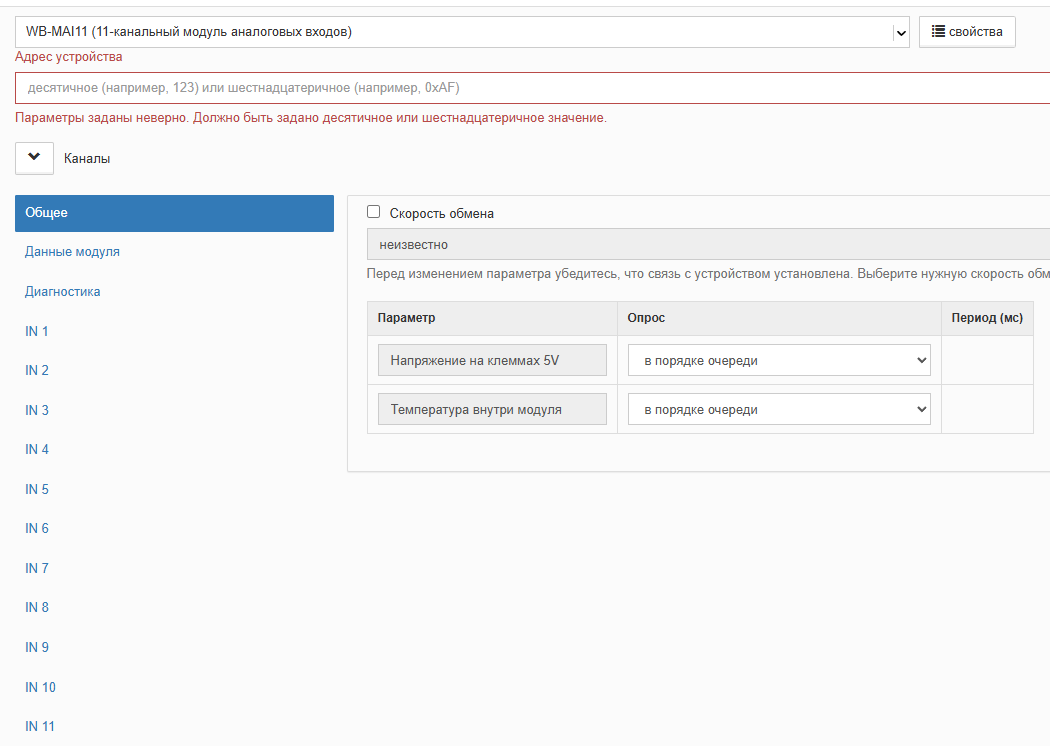This screenshot has width=1050, height=746.
Task: Collapse the Каналы section with chevron button
Action: tap(34, 158)
